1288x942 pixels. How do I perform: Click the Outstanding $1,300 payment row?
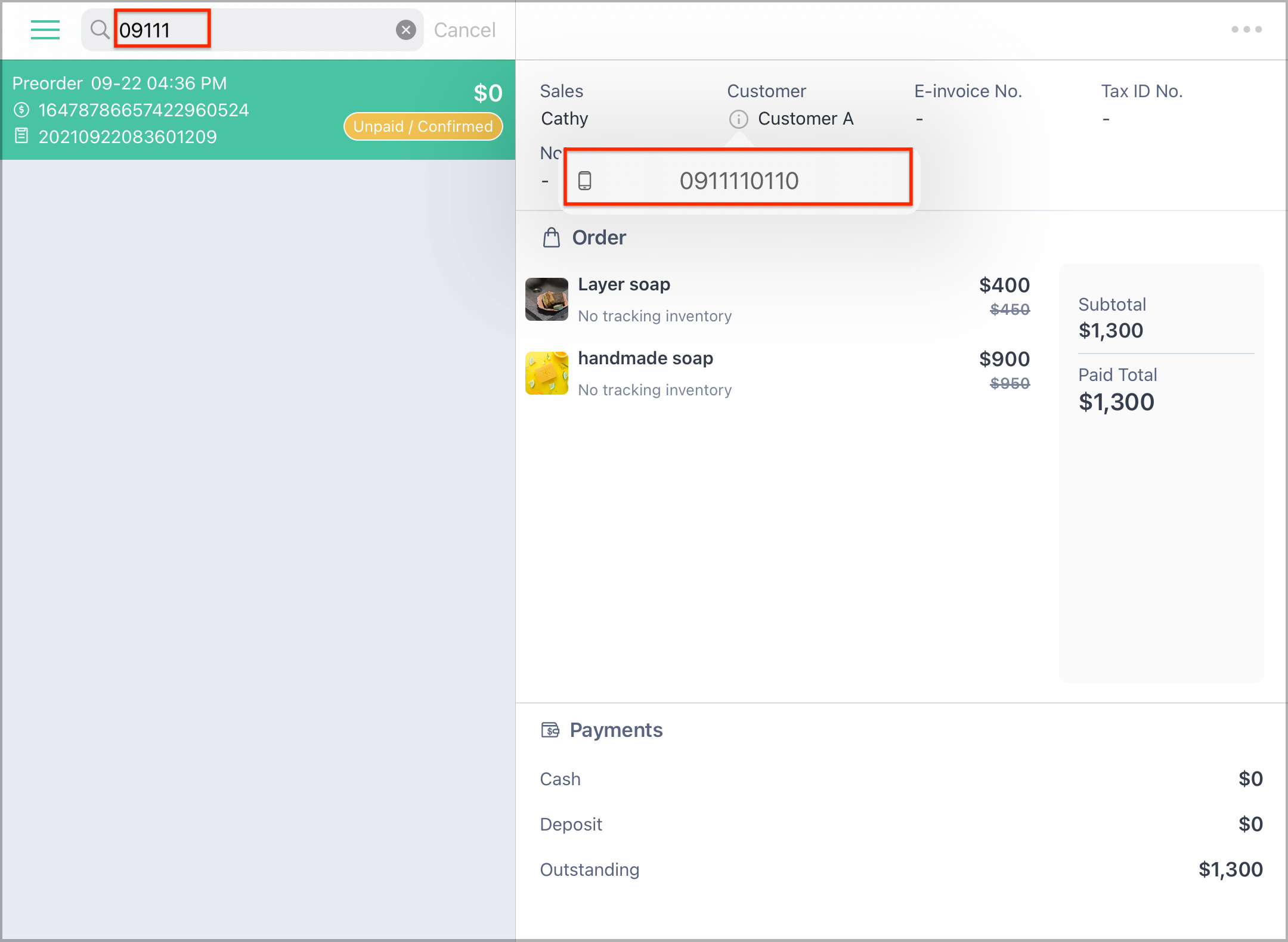tap(901, 869)
